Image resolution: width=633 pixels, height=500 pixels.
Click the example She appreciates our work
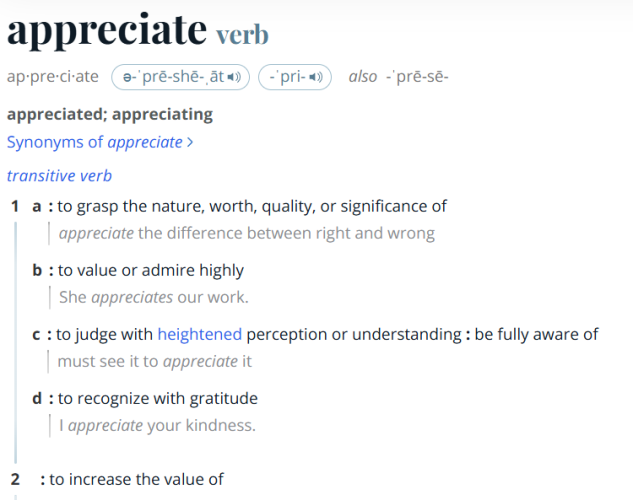154,297
